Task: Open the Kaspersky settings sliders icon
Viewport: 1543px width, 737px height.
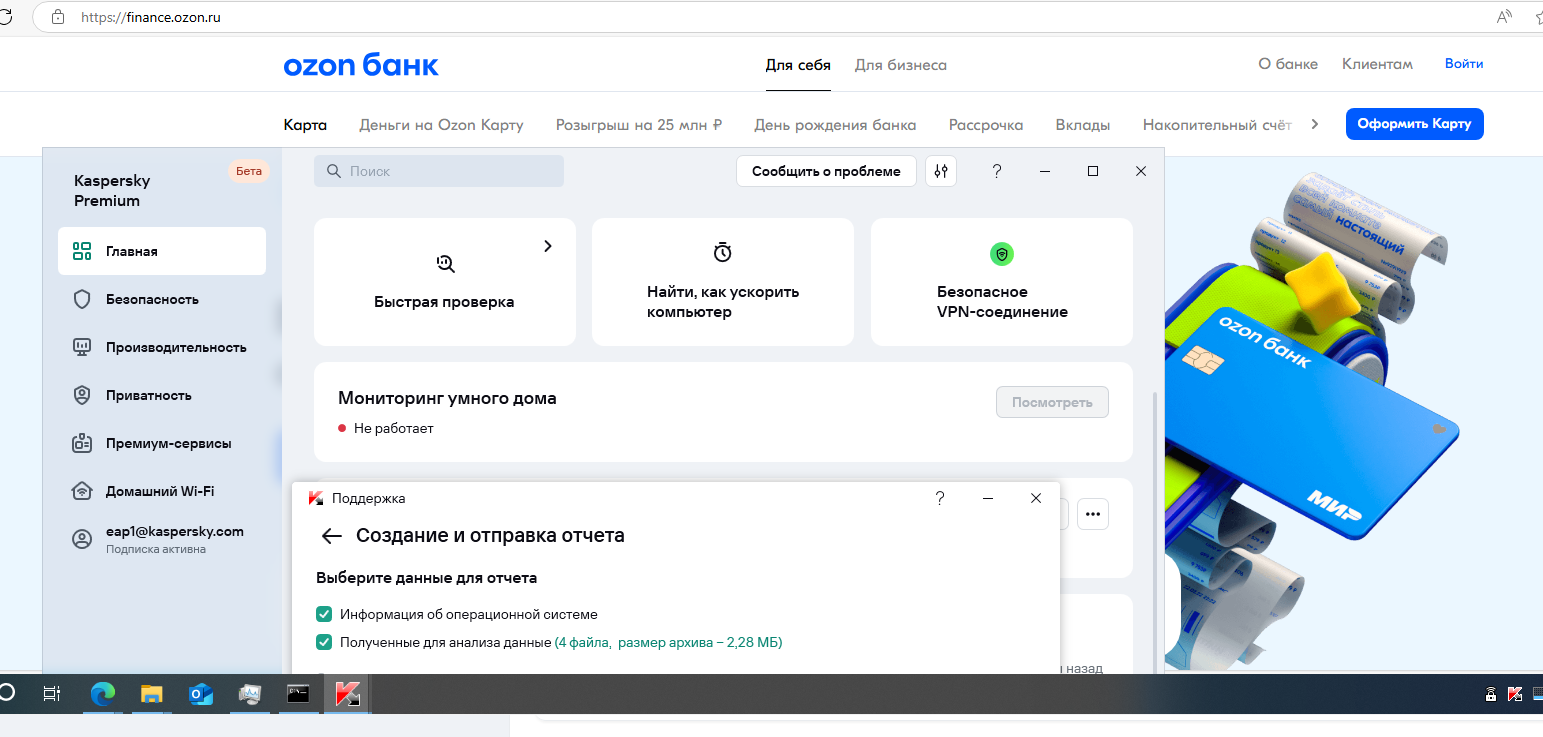Action: (x=941, y=171)
